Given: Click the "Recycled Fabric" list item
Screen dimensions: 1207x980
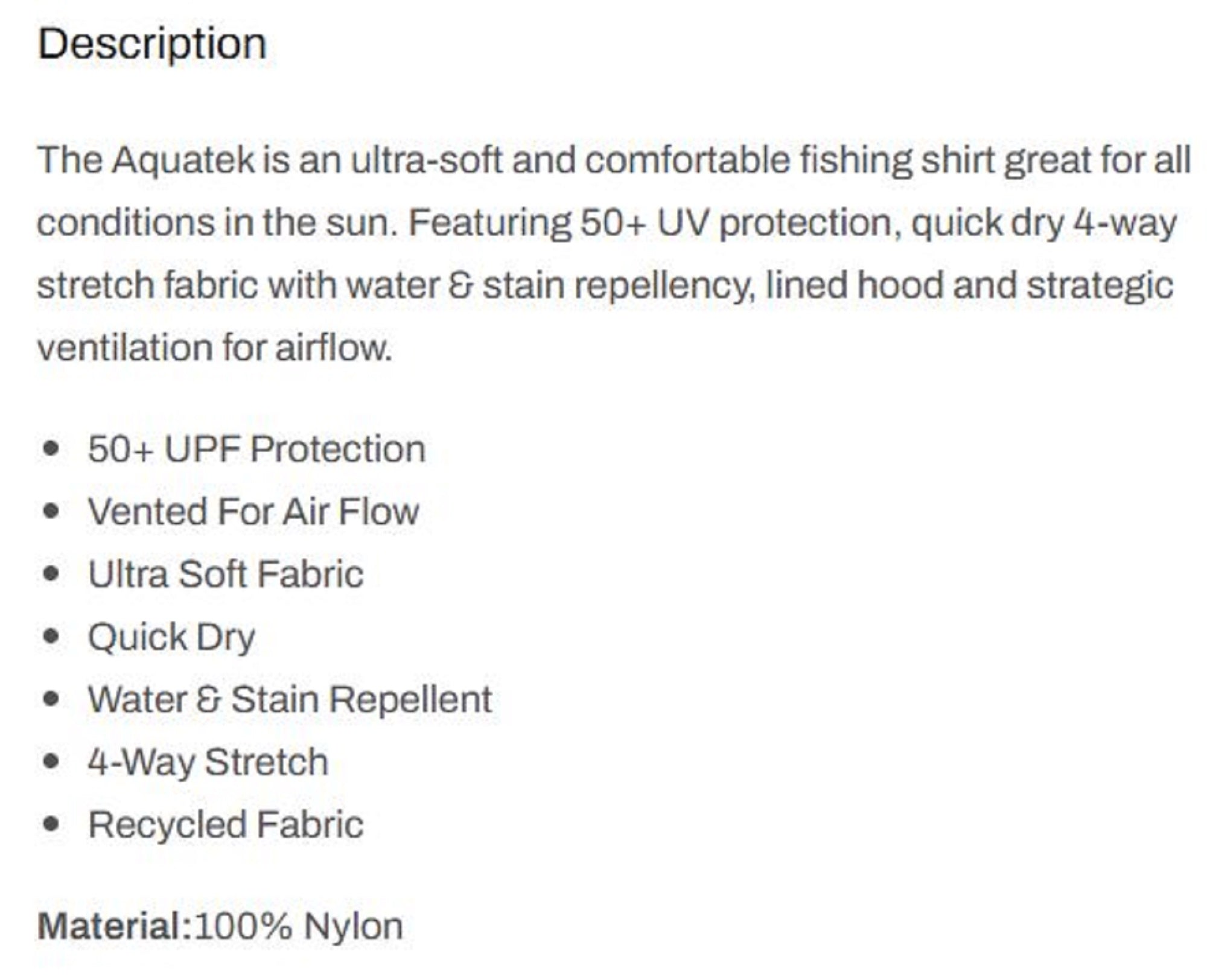Looking at the screenshot, I should click(226, 825).
